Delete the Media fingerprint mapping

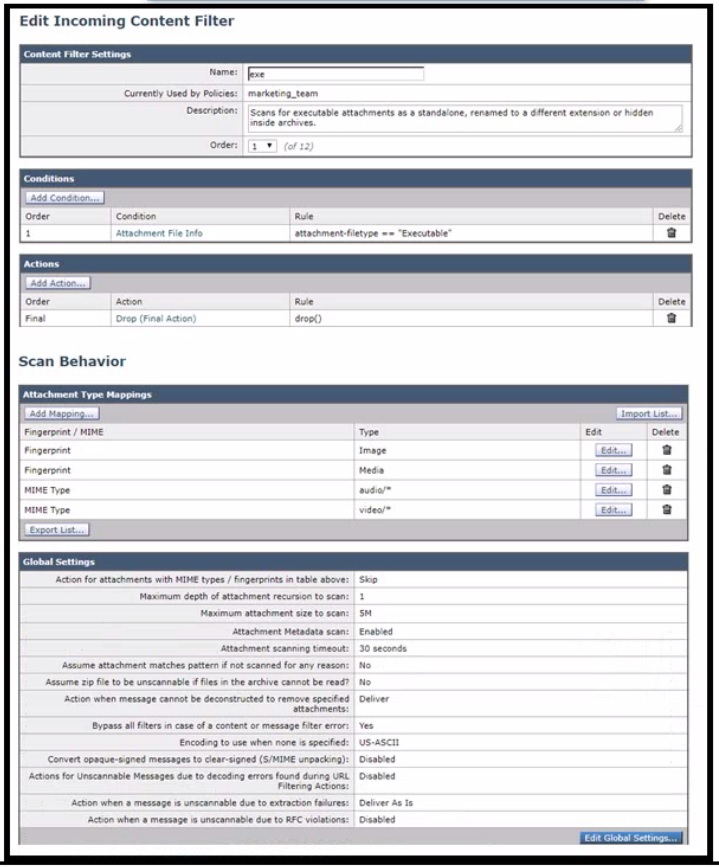pos(667,470)
